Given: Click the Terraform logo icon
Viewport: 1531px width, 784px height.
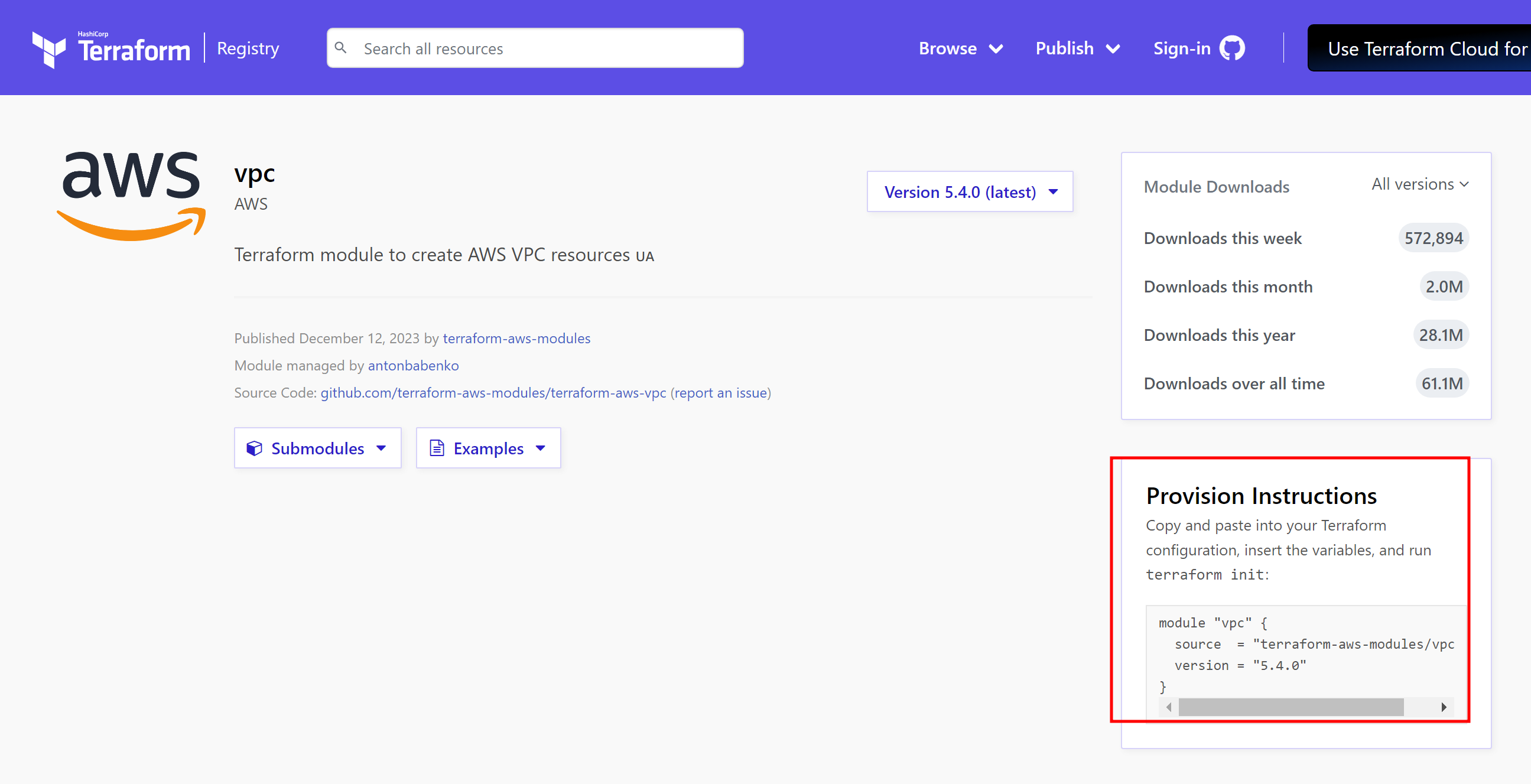Looking at the screenshot, I should point(48,50).
